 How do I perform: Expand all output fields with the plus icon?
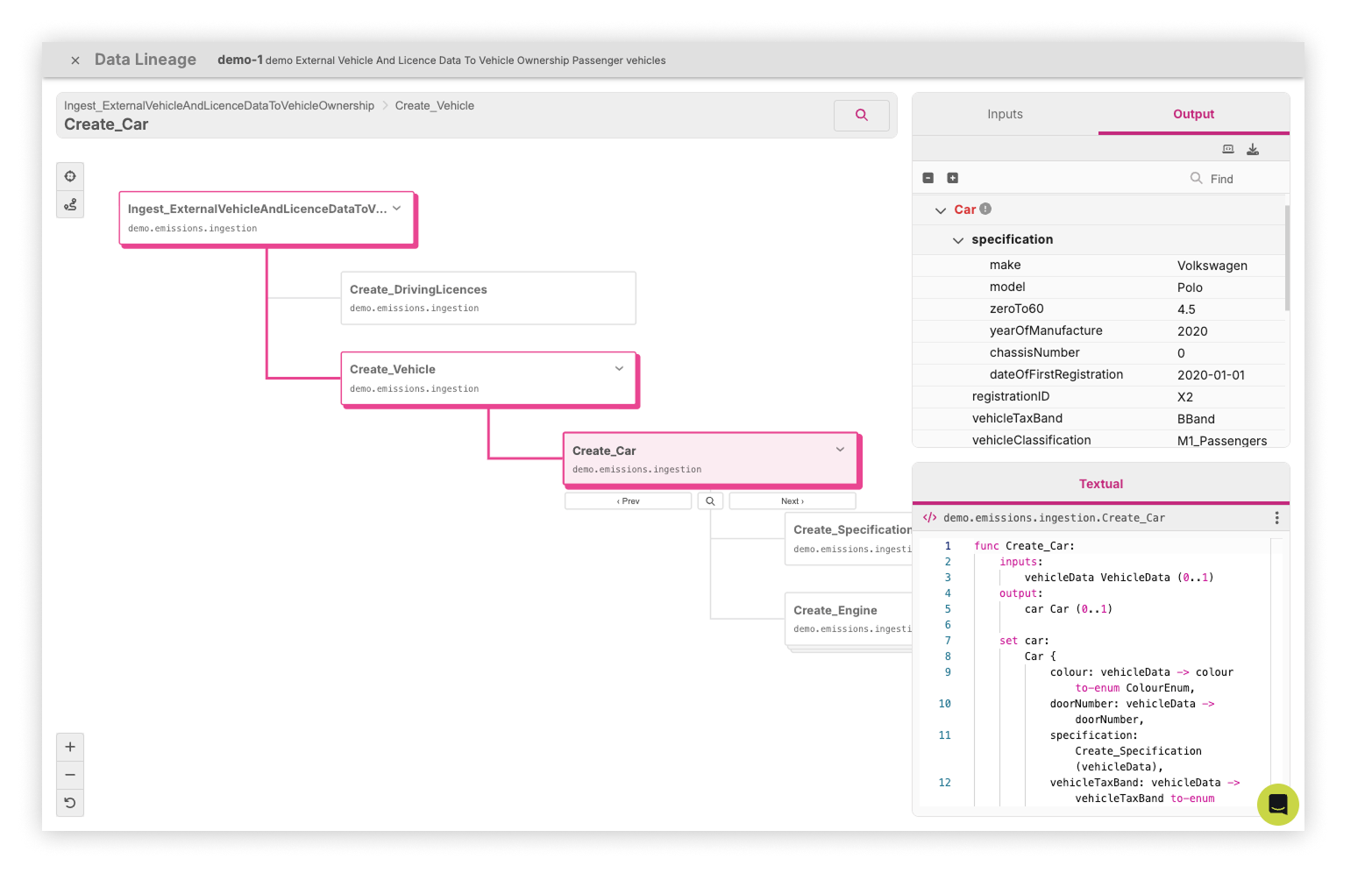(x=952, y=177)
